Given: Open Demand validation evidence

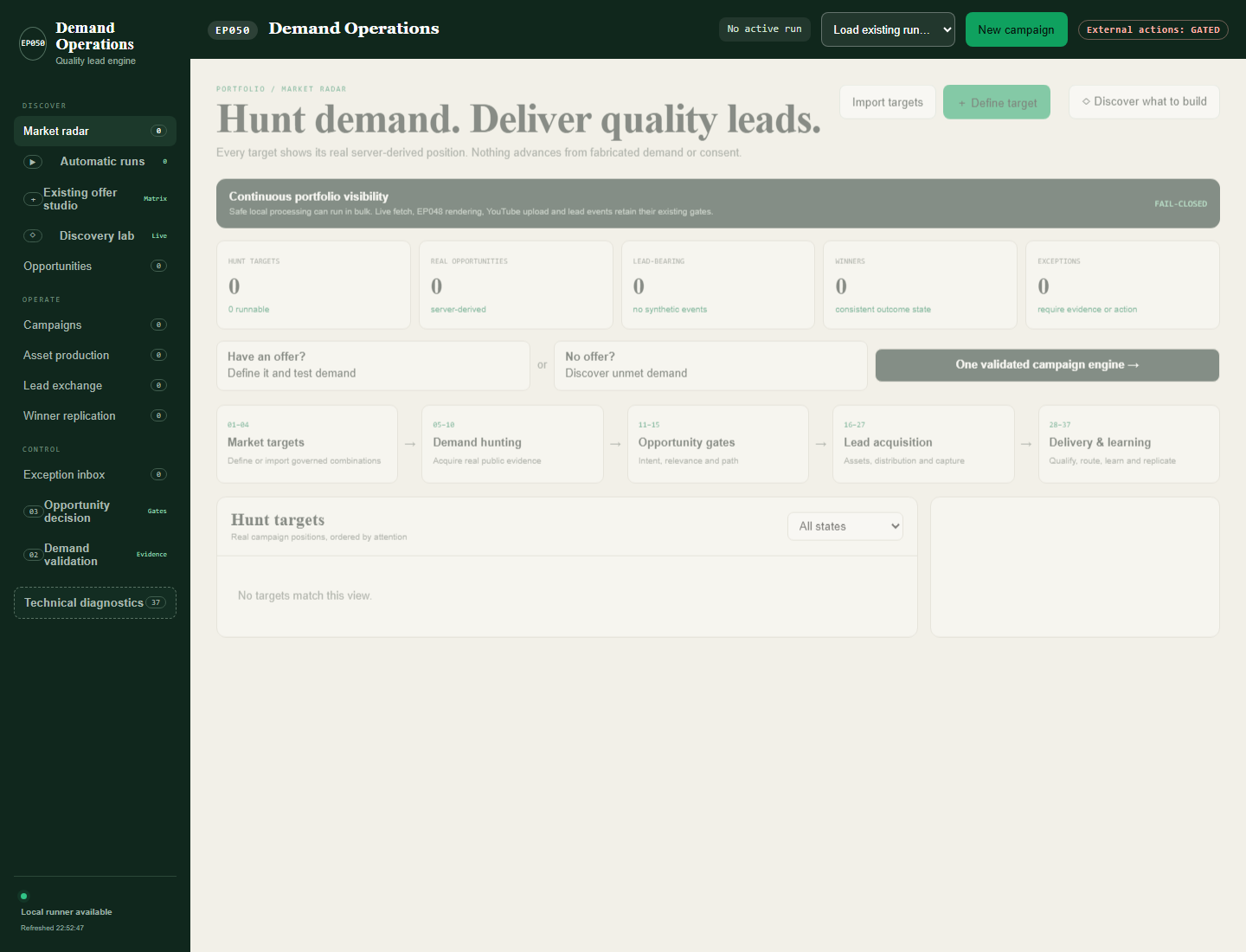Looking at the screenshot, I should pyautogui.click(x=95, y=555).
